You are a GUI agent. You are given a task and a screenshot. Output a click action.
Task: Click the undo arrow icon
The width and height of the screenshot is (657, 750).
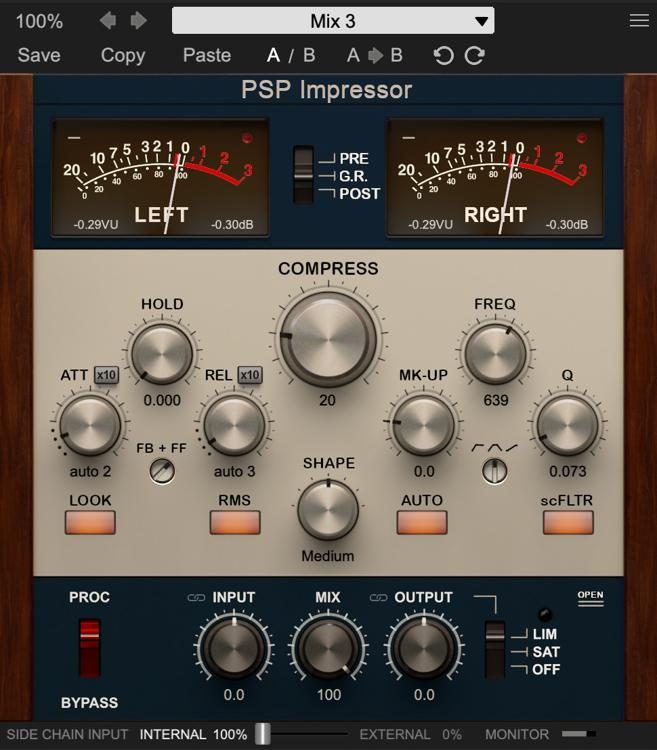[x=443, y=56]
